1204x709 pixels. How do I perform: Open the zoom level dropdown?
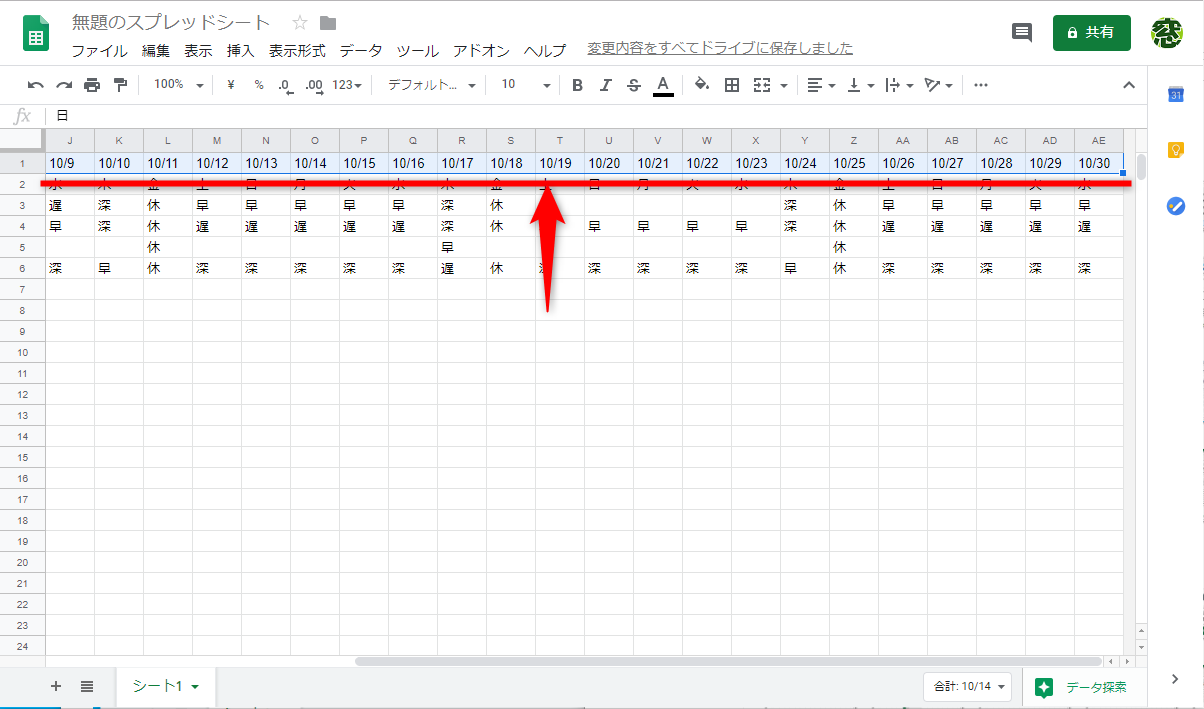[177, 85]
